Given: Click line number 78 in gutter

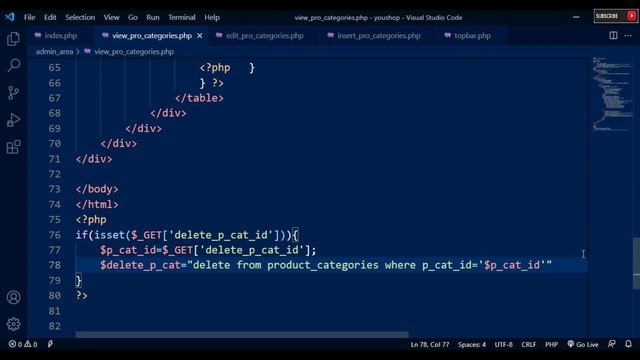Looking at the screenshot, I should click(54, 265).
